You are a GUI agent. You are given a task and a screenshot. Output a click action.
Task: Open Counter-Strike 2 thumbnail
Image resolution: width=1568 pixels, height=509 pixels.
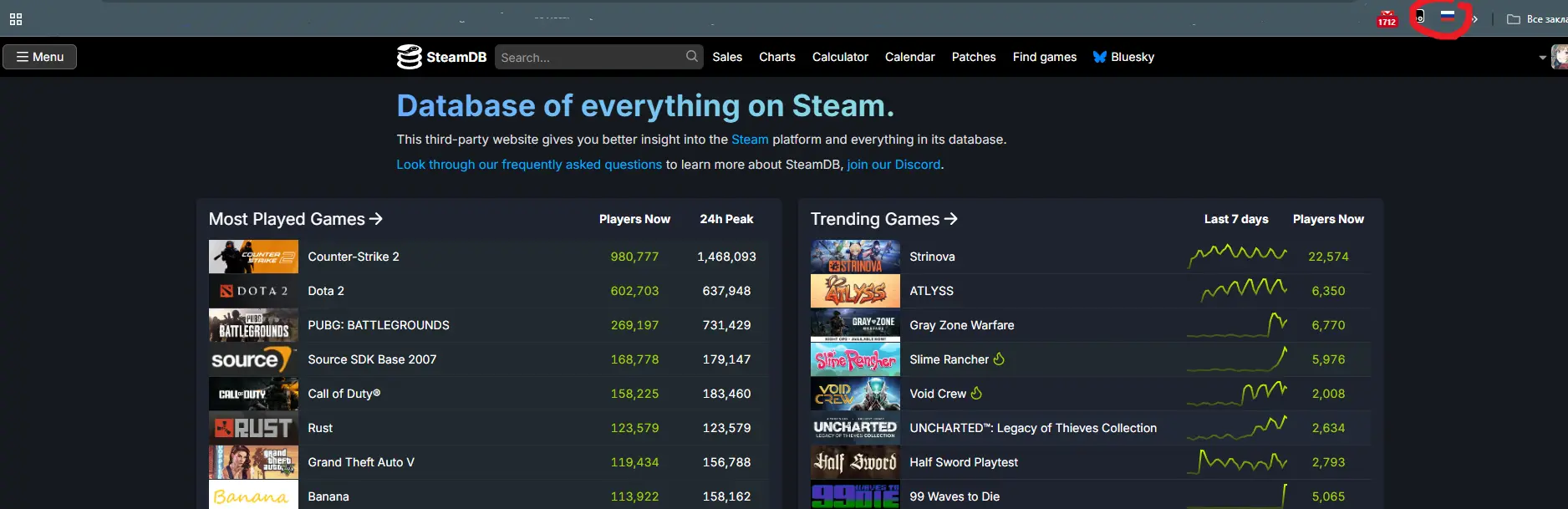coord(253,257)
